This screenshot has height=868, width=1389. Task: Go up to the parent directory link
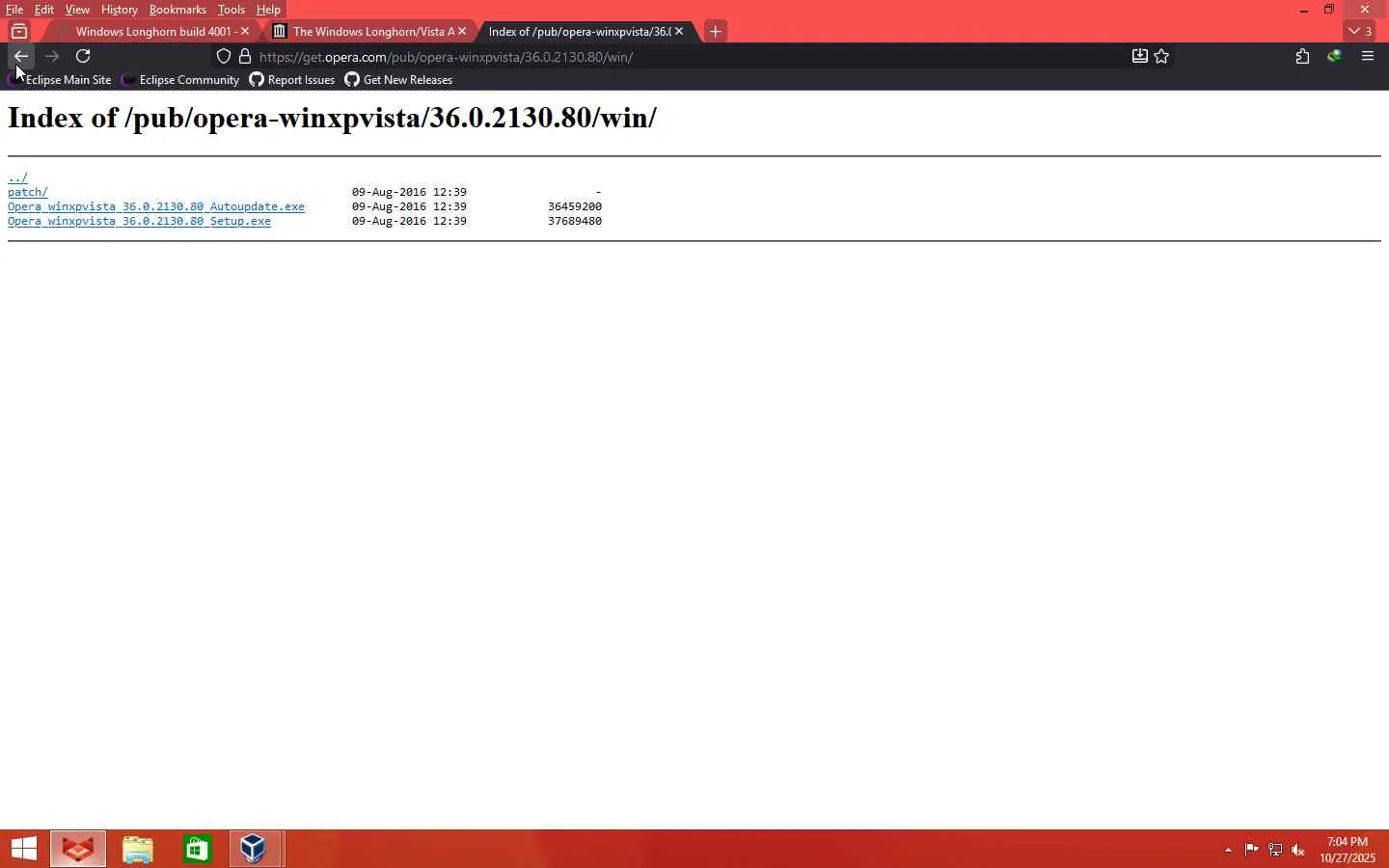pyautogui.click(x=17, y=177)
